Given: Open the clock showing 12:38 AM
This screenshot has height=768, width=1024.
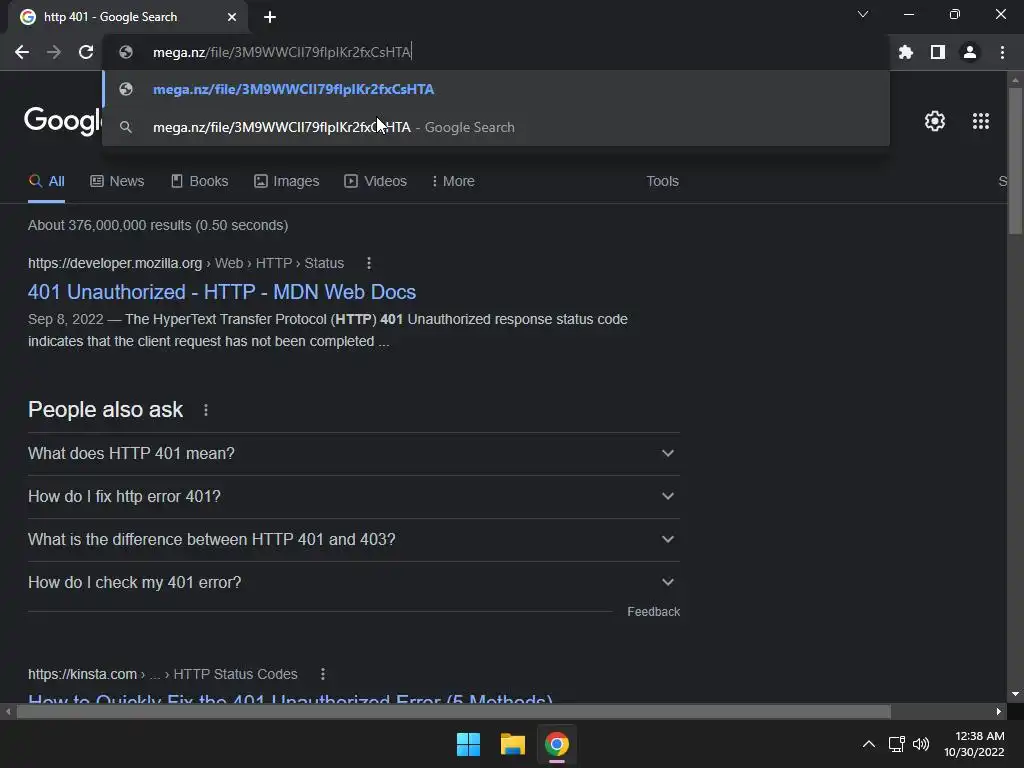Looking at the screenshot, I should 974,744.
